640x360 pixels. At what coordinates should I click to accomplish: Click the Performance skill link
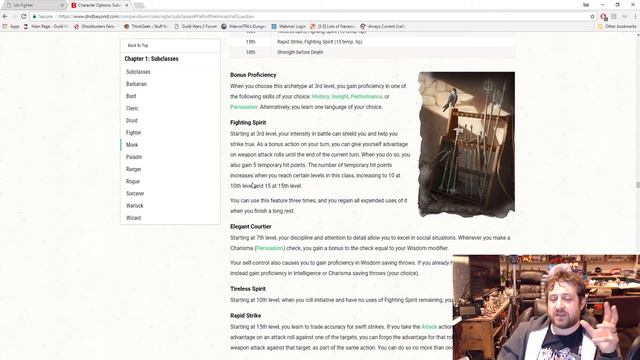(x=366, y=97)
